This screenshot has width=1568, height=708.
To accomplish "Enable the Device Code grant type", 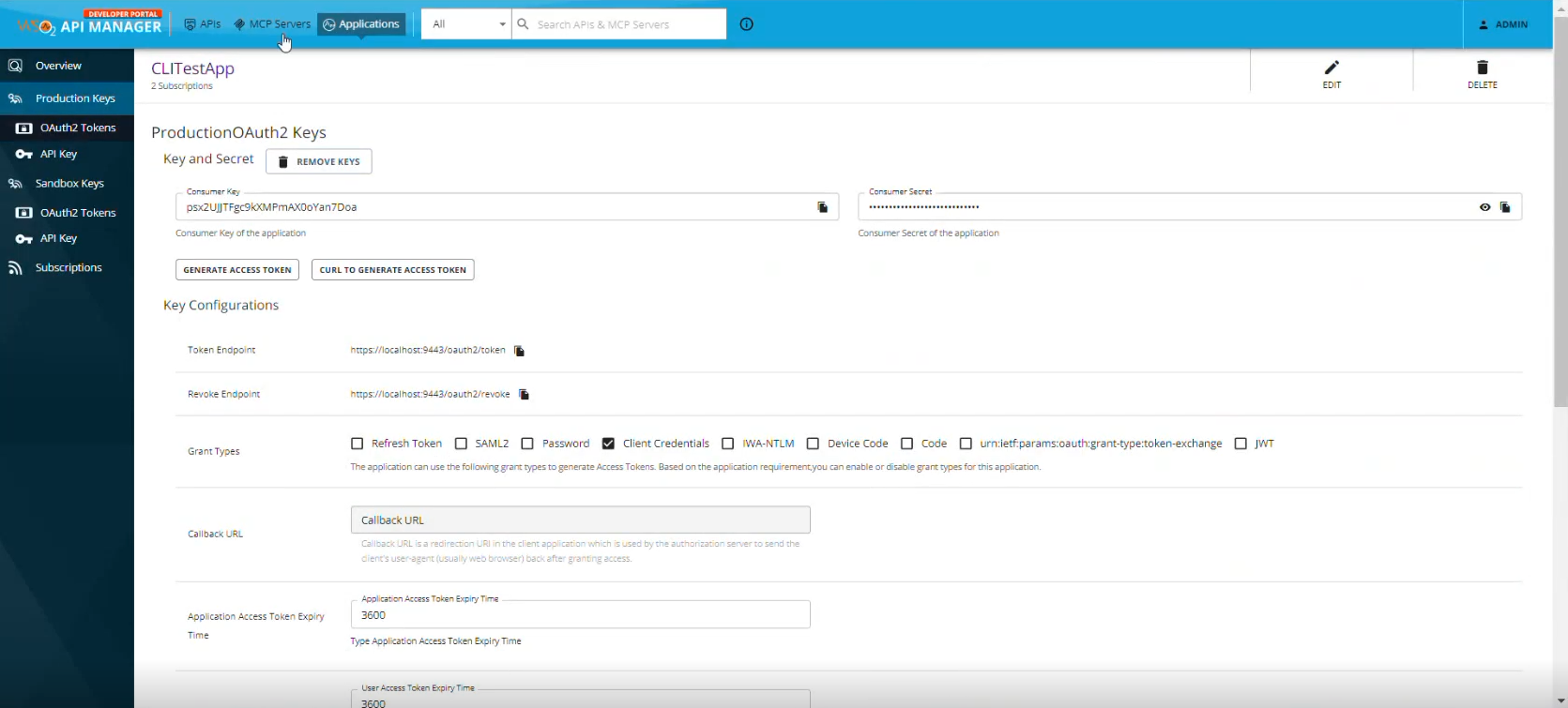I will click(813, 444).
